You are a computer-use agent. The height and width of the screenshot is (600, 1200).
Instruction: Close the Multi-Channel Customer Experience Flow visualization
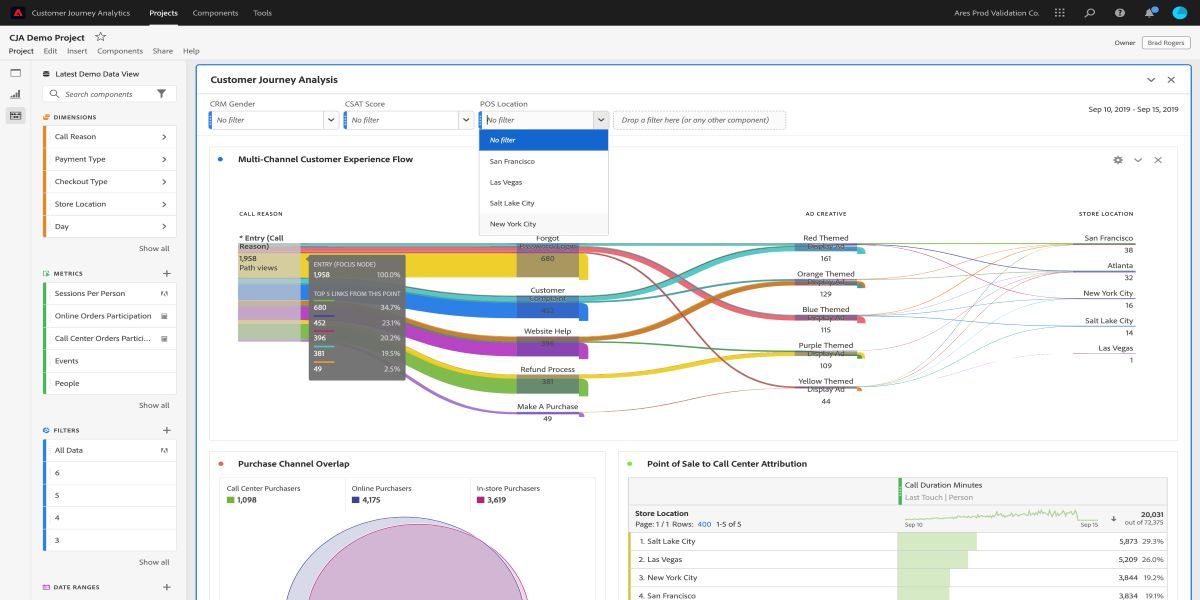[1158, 160]
